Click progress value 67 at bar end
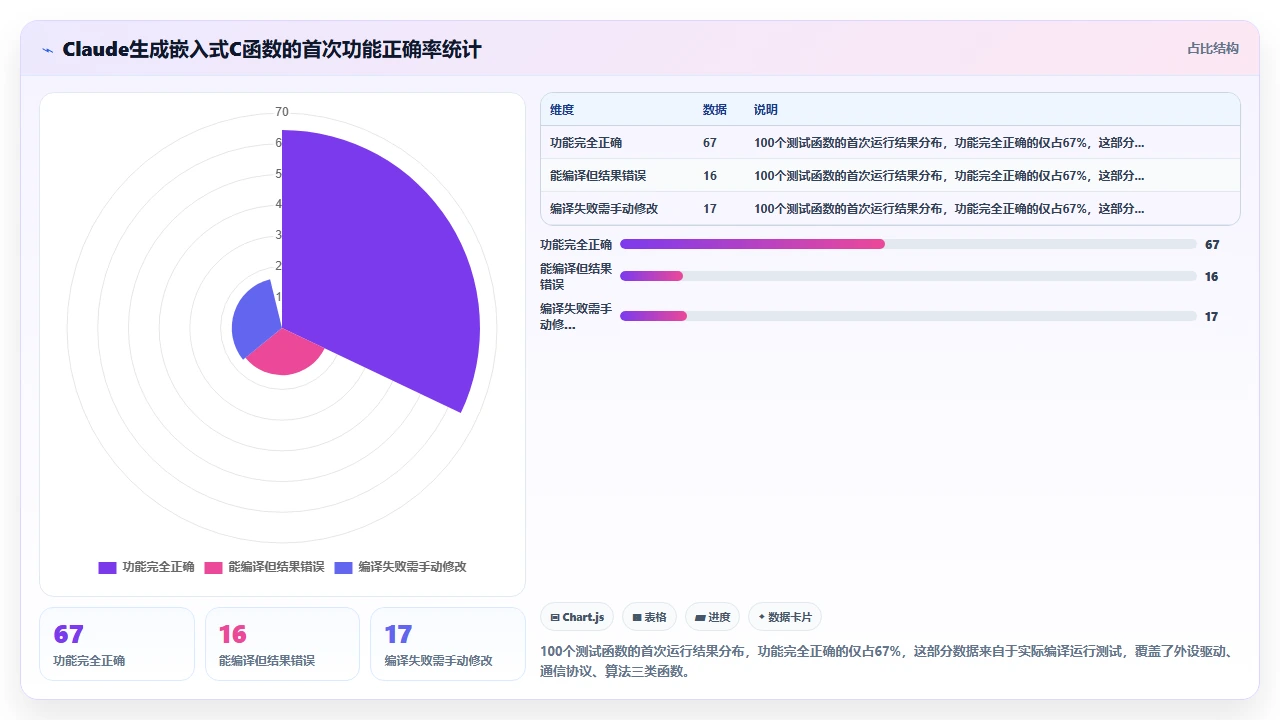Viewport: 1280px width, 720px height. click(1212, 244)
